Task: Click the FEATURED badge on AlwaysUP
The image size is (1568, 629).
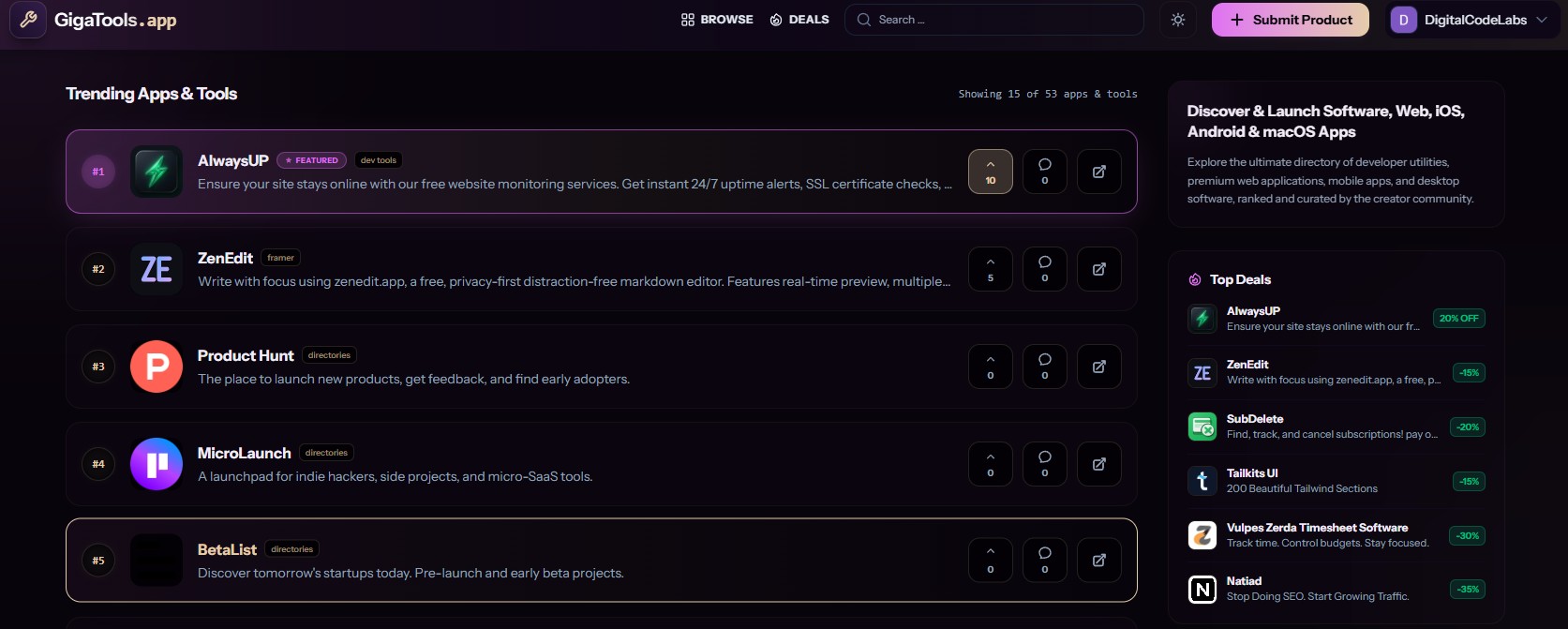Action: [312, 160]
